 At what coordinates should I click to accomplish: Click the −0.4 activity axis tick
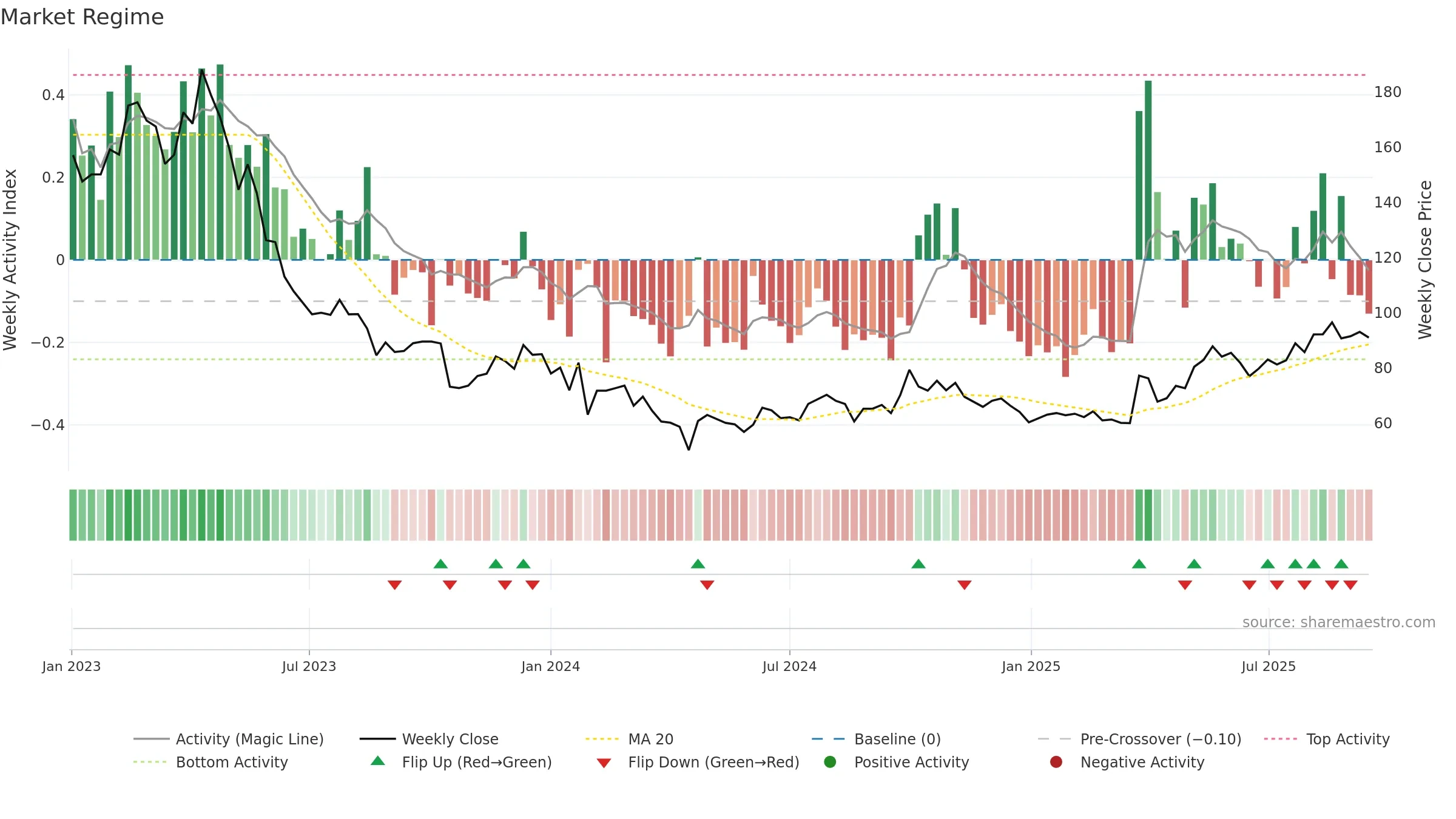(48, 425)
